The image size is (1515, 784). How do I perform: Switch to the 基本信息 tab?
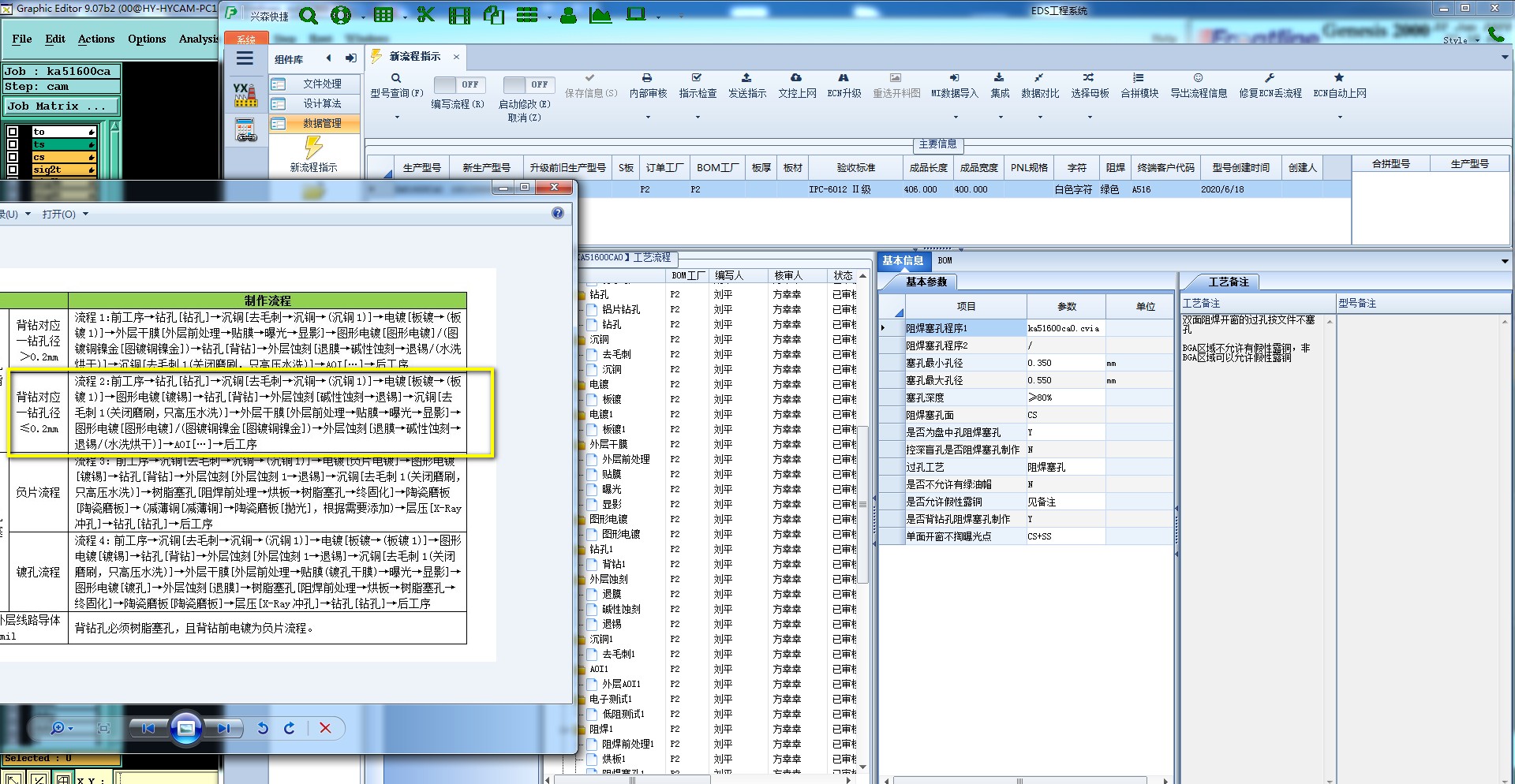click(x=903, y=260)
